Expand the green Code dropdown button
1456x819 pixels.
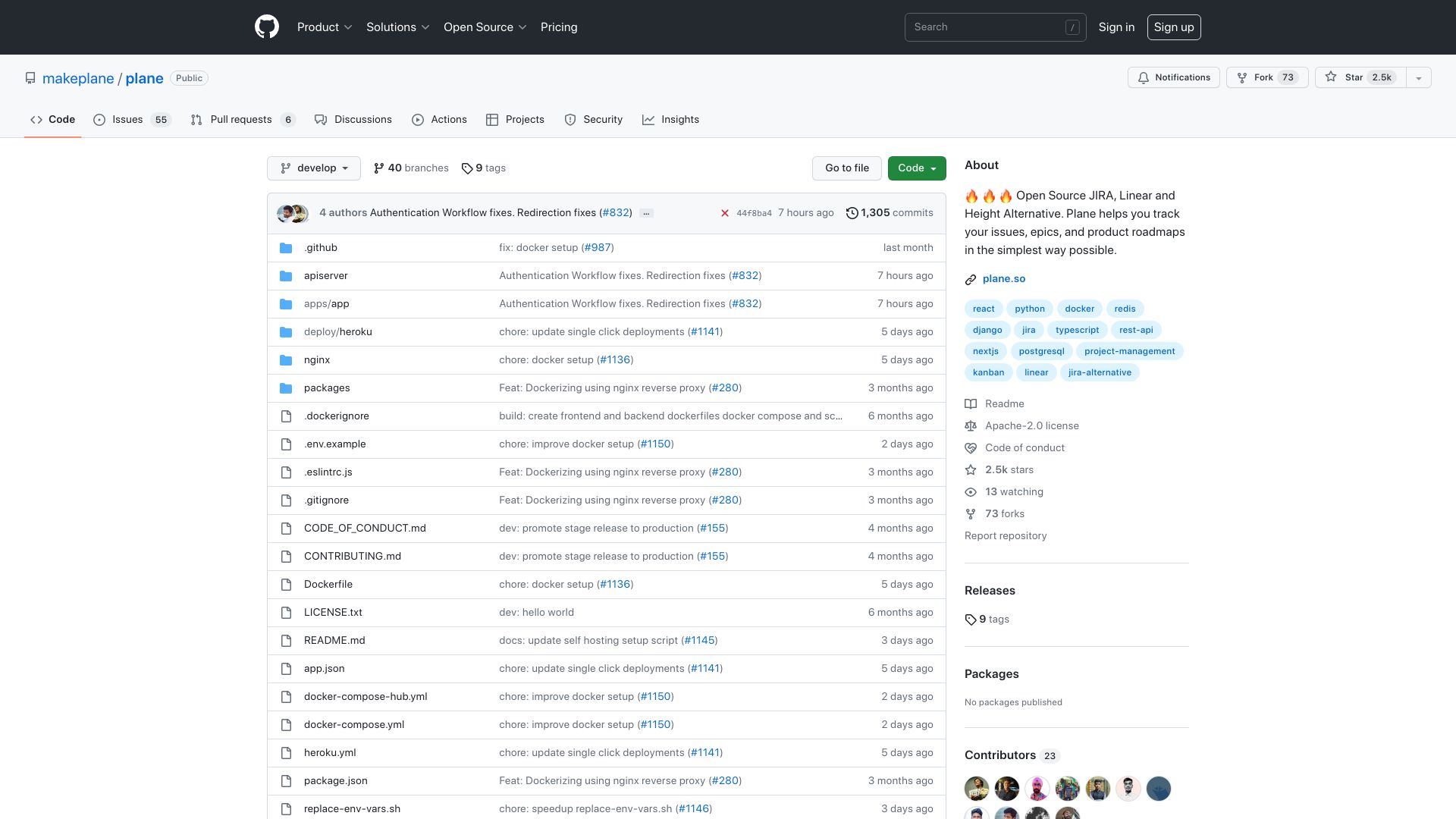917,168
